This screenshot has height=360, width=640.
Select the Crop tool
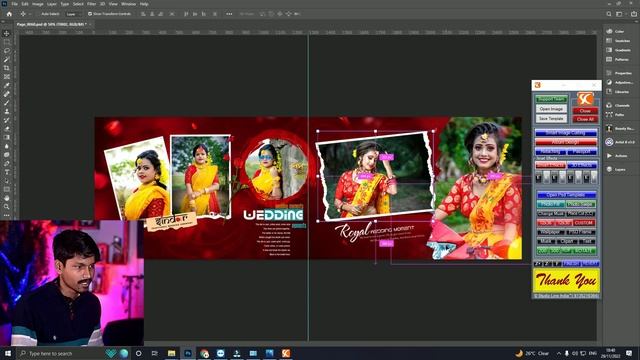(x=7, y=68)
